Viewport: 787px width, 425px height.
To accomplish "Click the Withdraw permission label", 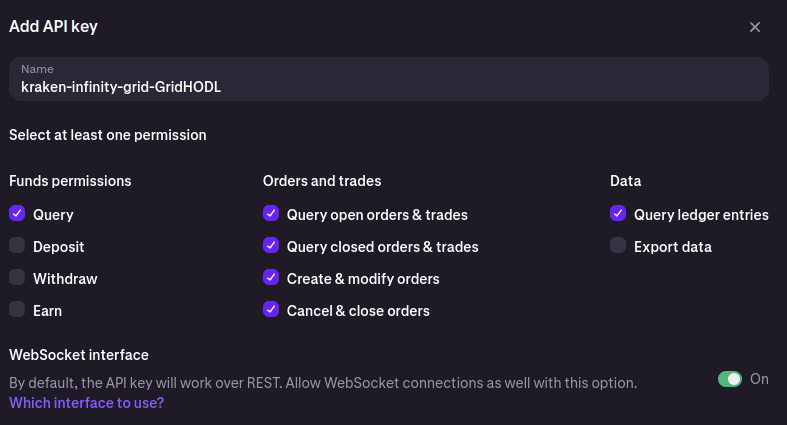I will (x=65, y=279).
